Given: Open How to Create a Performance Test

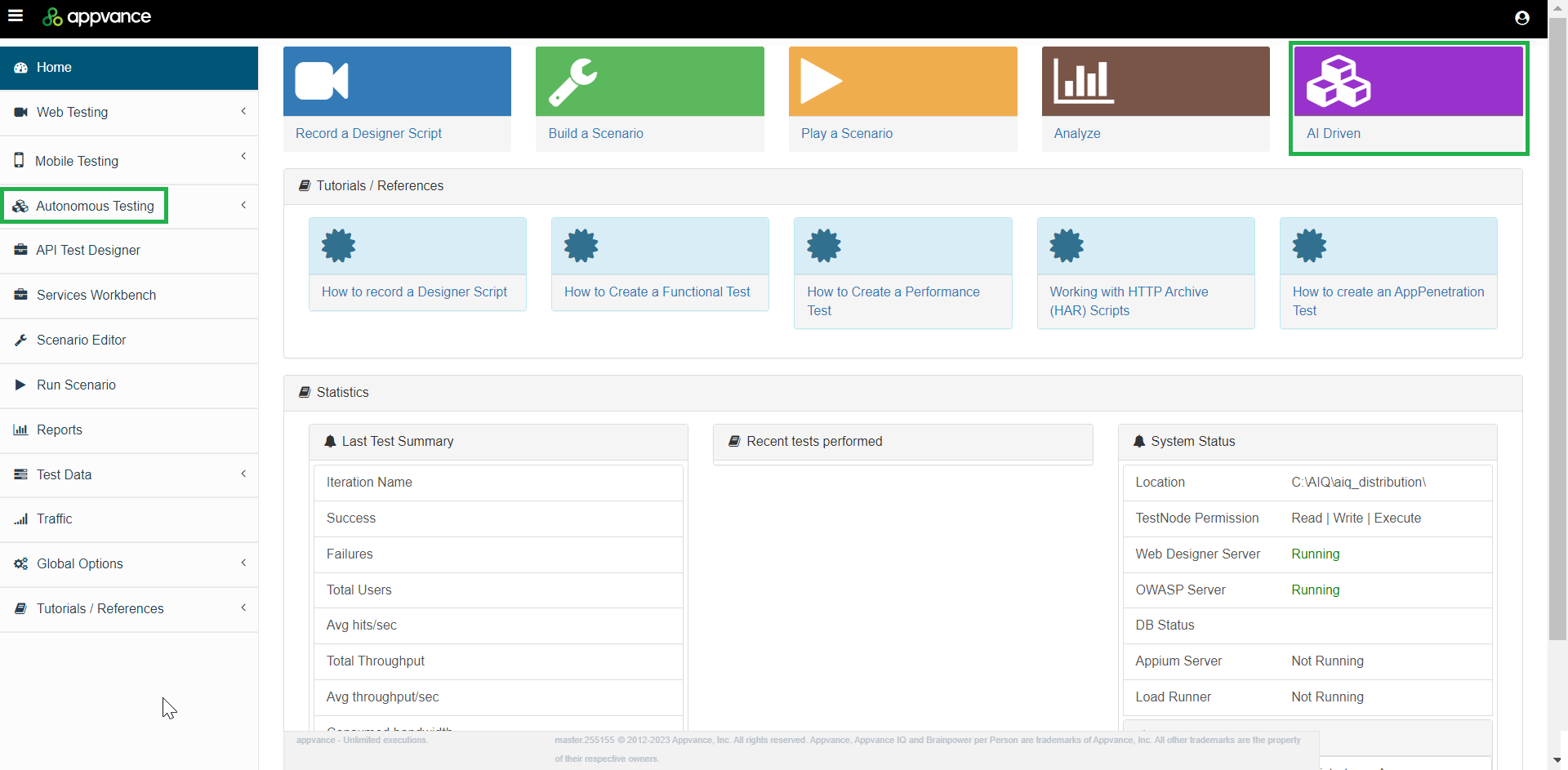Looking at the screenshot, I should pyautogui.click(x=893, y=301).
